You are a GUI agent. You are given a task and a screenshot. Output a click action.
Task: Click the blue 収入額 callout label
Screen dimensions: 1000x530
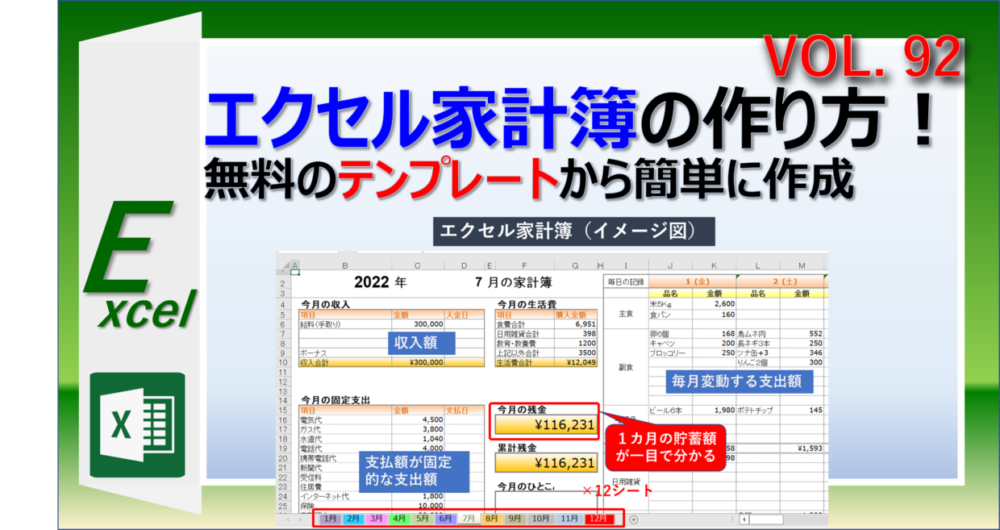[420, 342]
